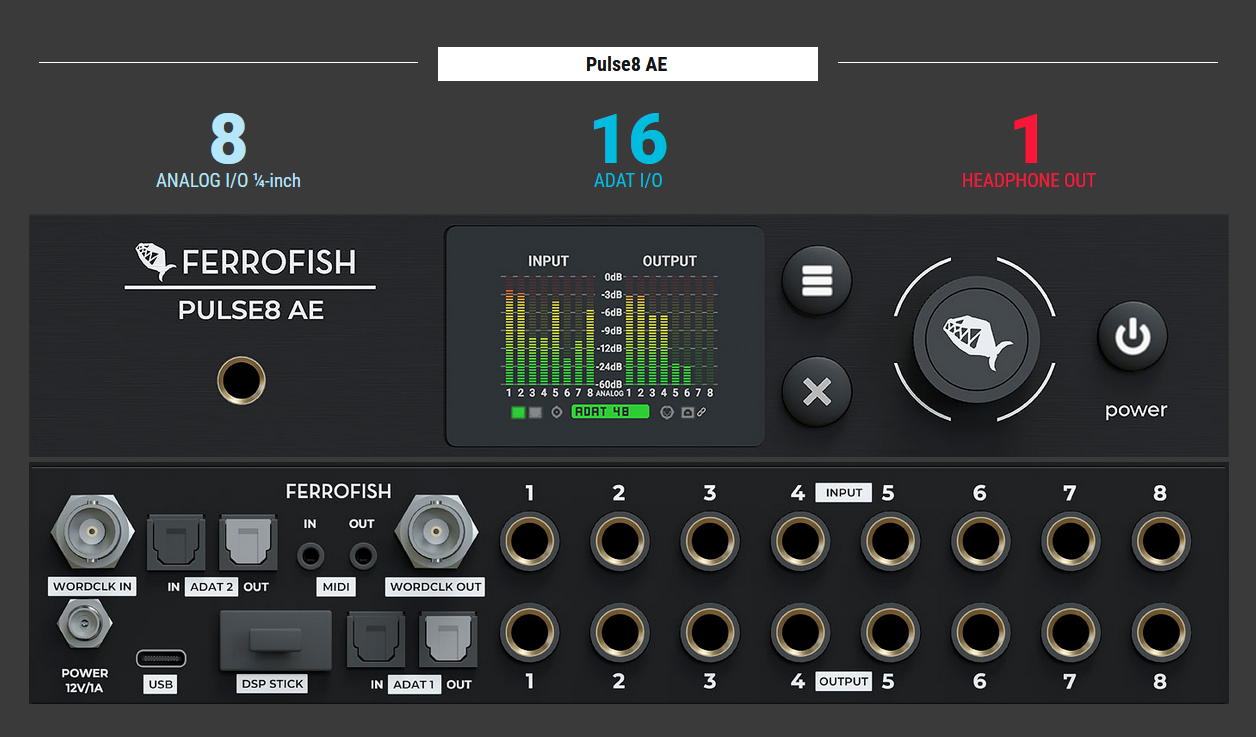Screen dimensions: 1256x737
Task: Click analog input jack 6
Action: (980, 541)
